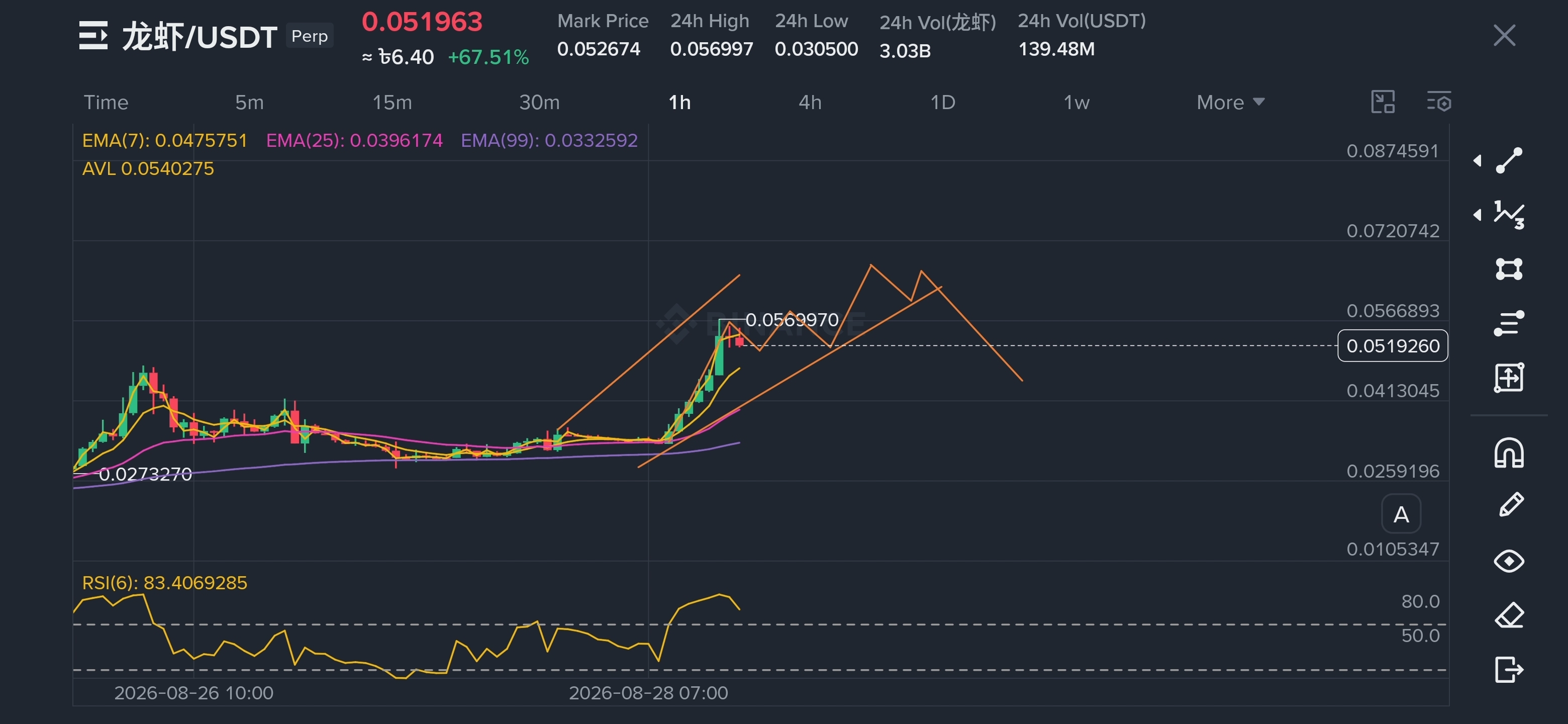Tap the current price tag 0.0519260
This screenshot has width=1568, height=724.
click(1393, 346)
